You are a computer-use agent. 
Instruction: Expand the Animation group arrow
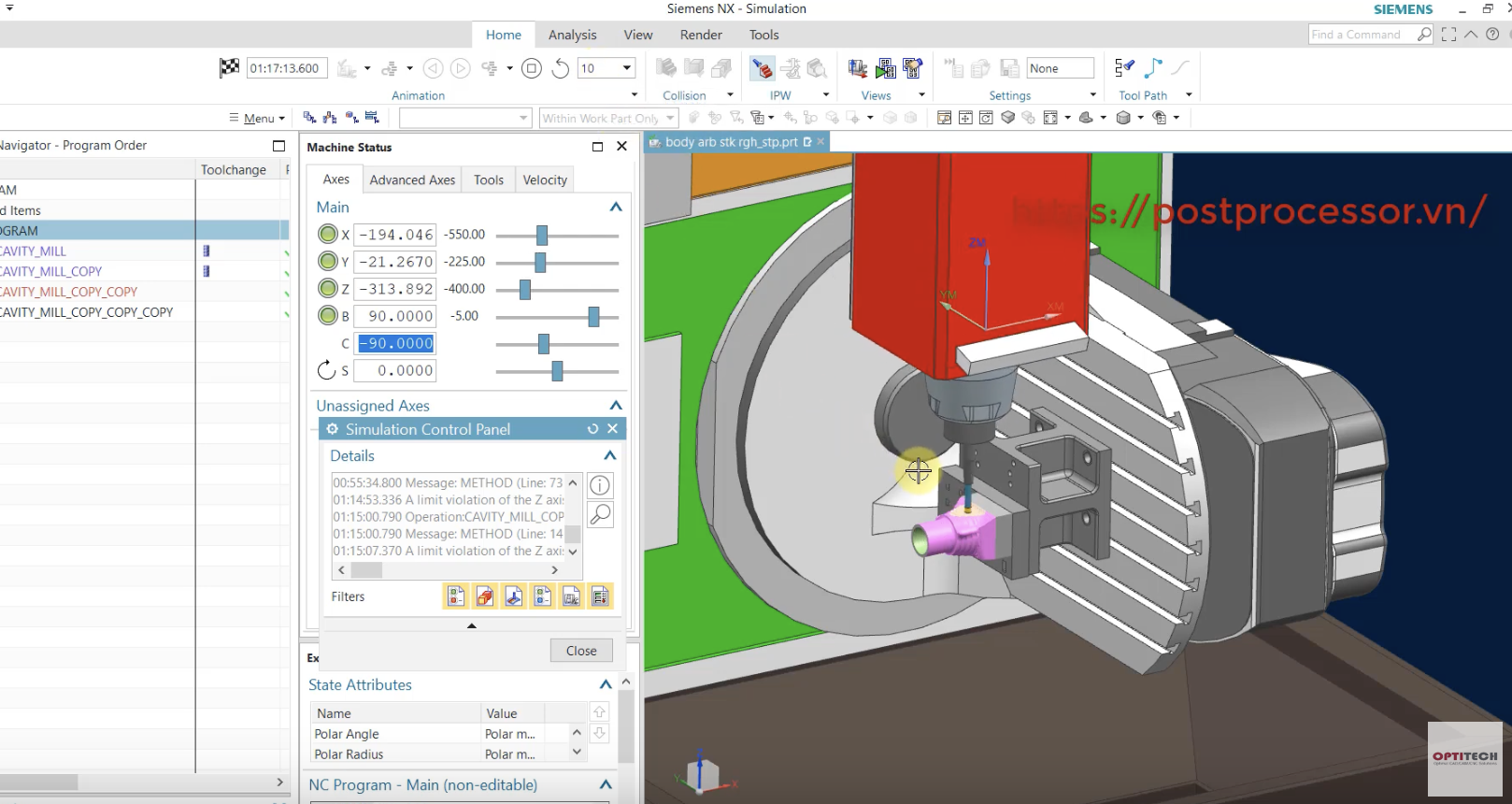(x=635, y=95)
